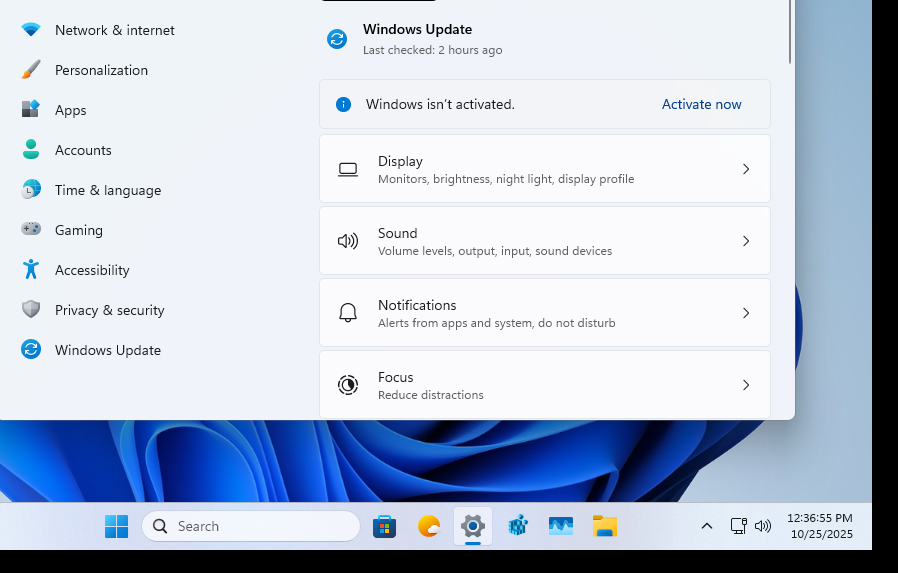Click the Apps squares icon
898x573 pixels.
(x=31, y=109)
